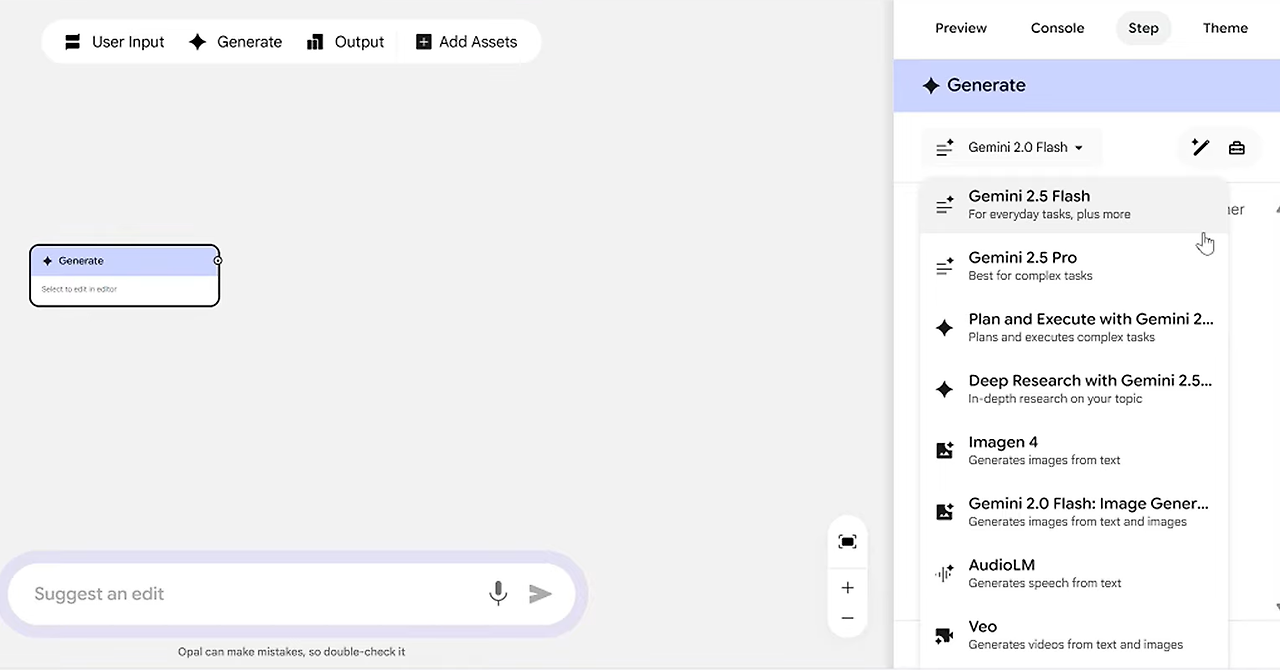Click the toolbox icon
Image resolution: width=1280 pixels, height=670 pixels.
click(x=1237, y=148)
